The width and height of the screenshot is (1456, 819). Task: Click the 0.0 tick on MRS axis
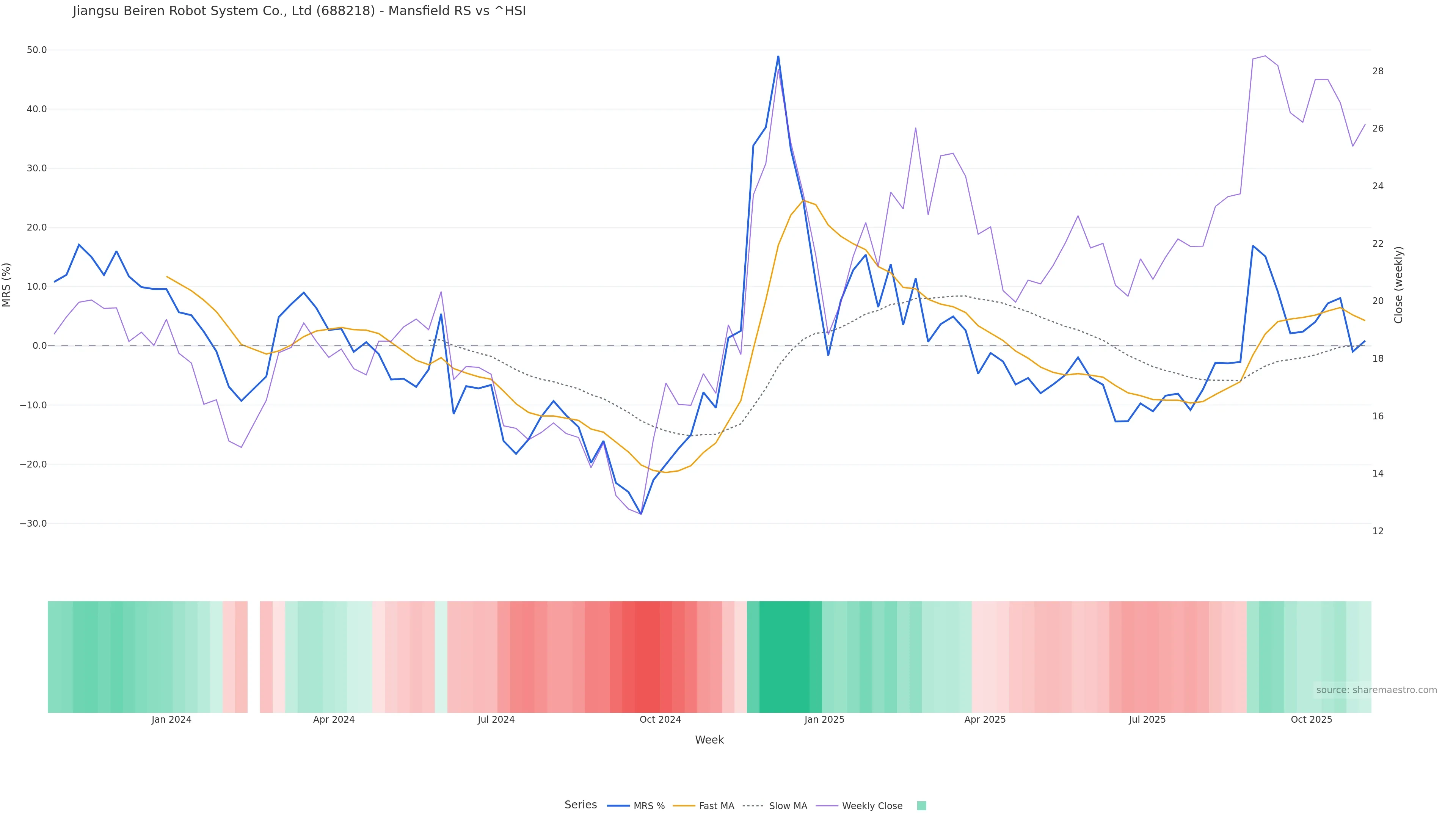[x=39, y=346]
